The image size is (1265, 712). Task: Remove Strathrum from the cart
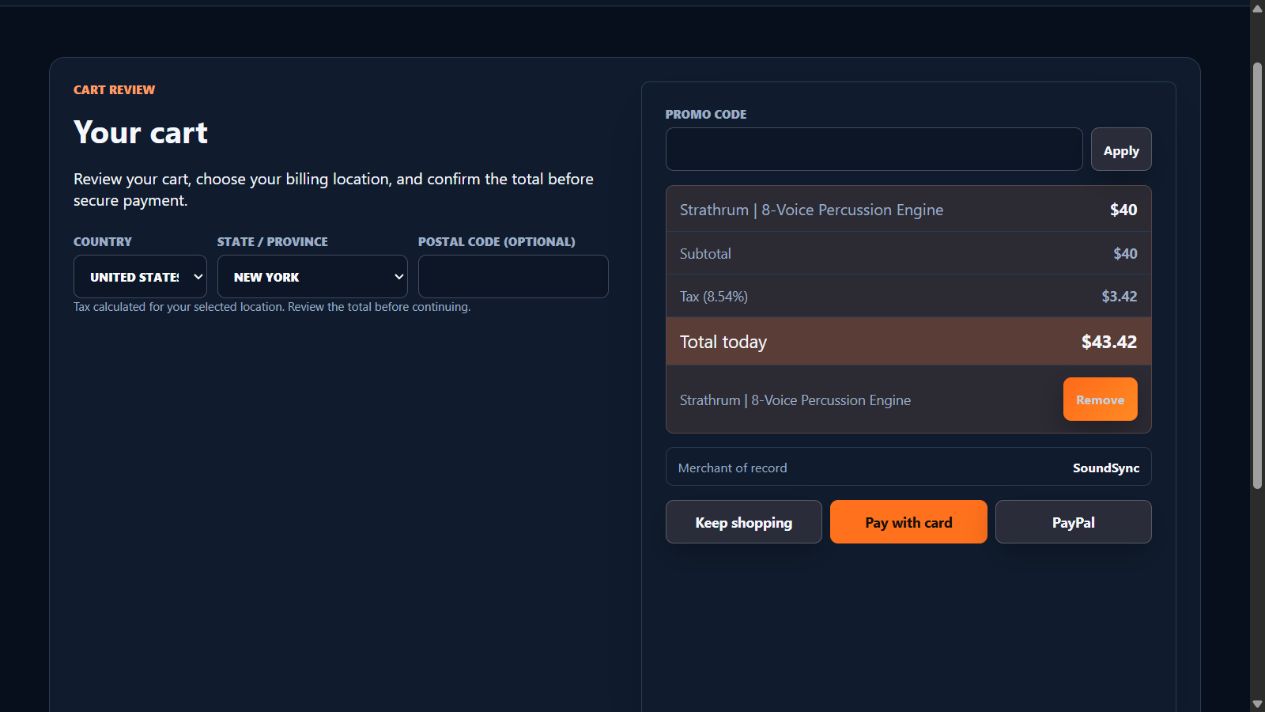(x=1100, y=399)
